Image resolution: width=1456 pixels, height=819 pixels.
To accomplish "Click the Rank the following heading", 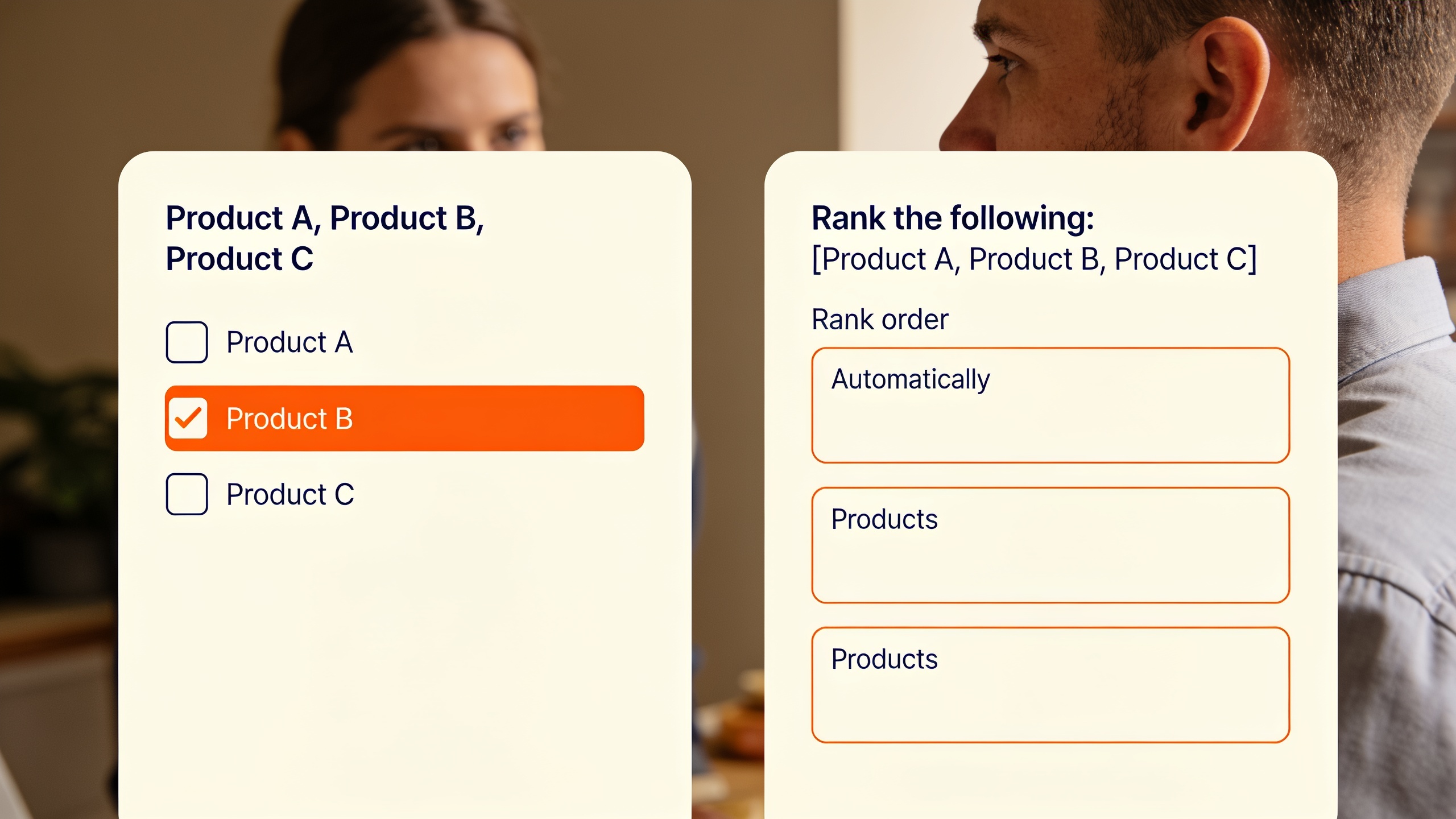I will click(x=953, y=218).
